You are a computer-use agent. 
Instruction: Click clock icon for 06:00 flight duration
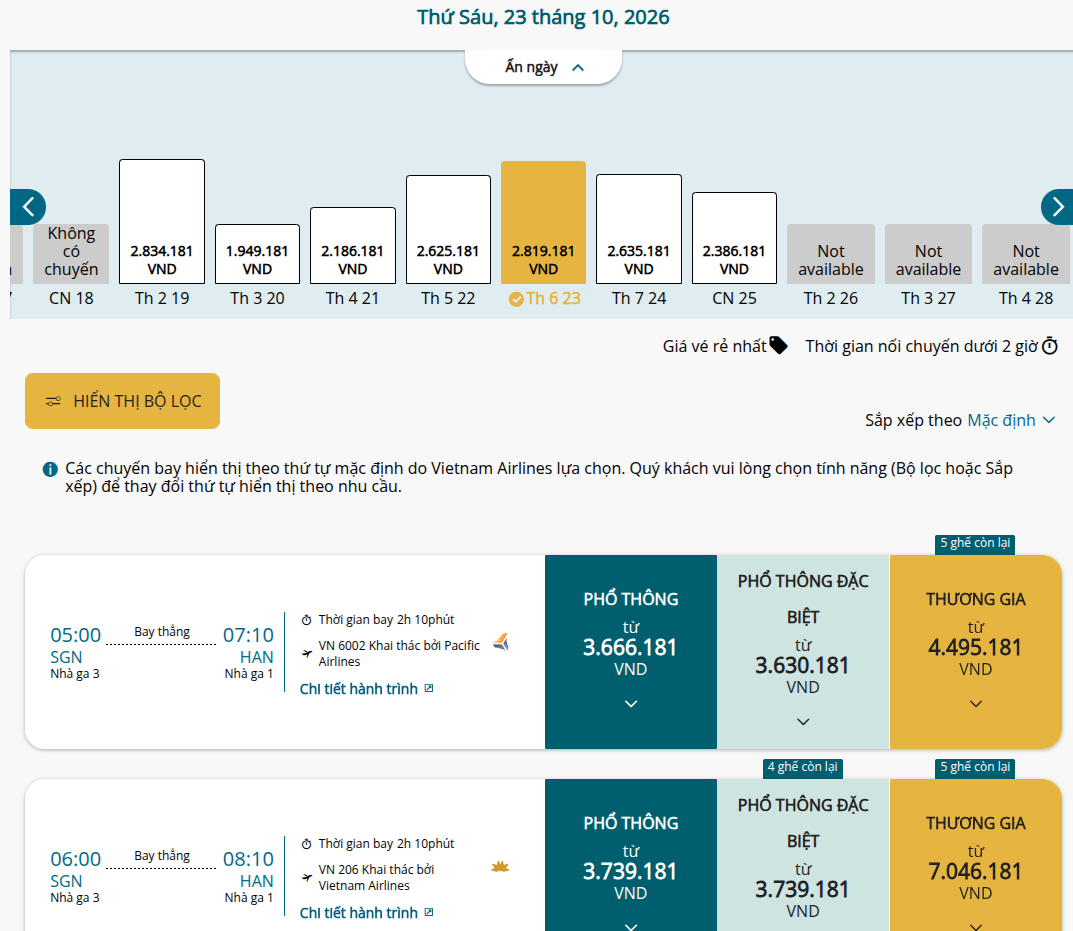[x=307, y=844]
